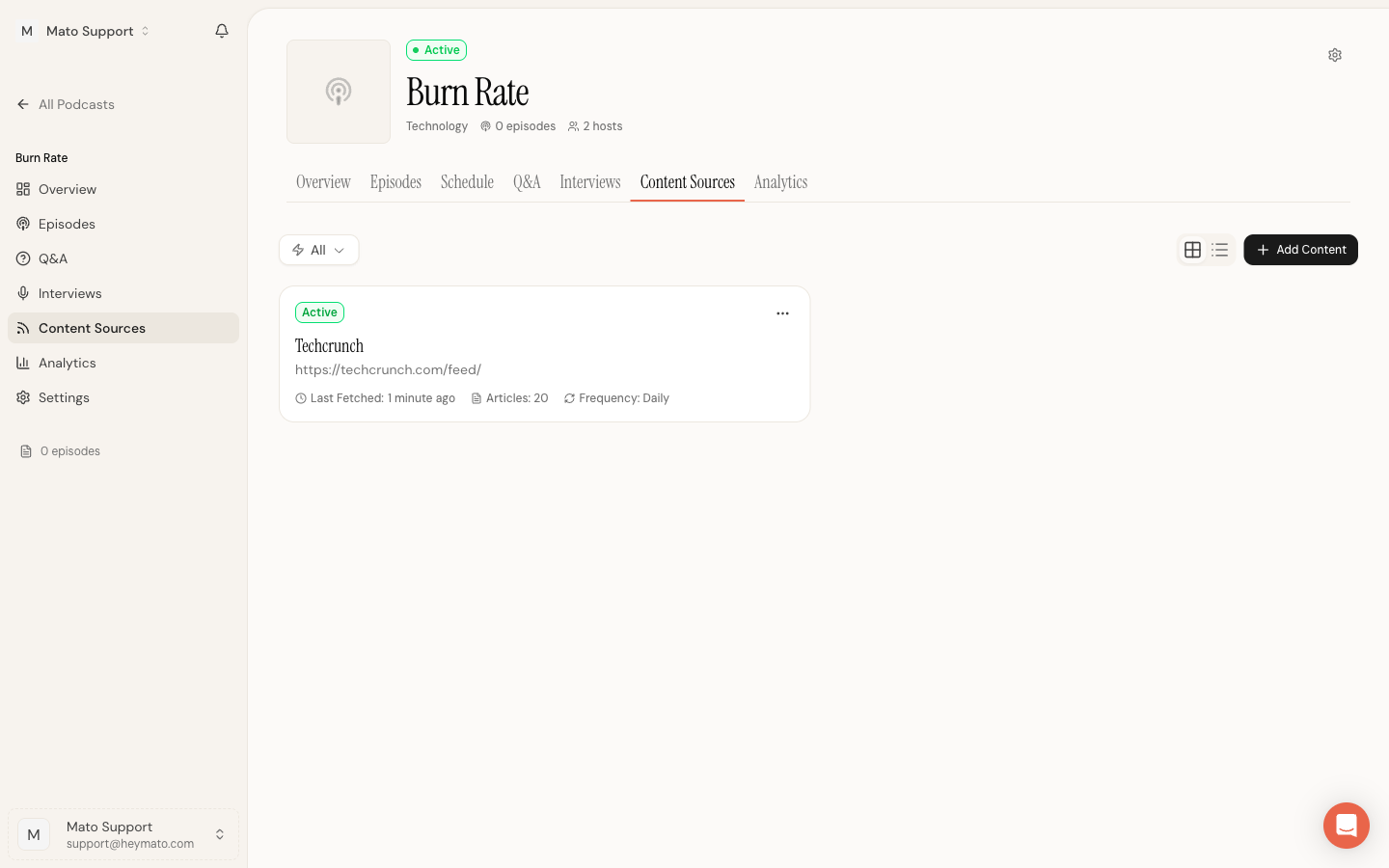
Task: Click the Active status badge above Burn Rate
Action: click(x=436, y=50)
